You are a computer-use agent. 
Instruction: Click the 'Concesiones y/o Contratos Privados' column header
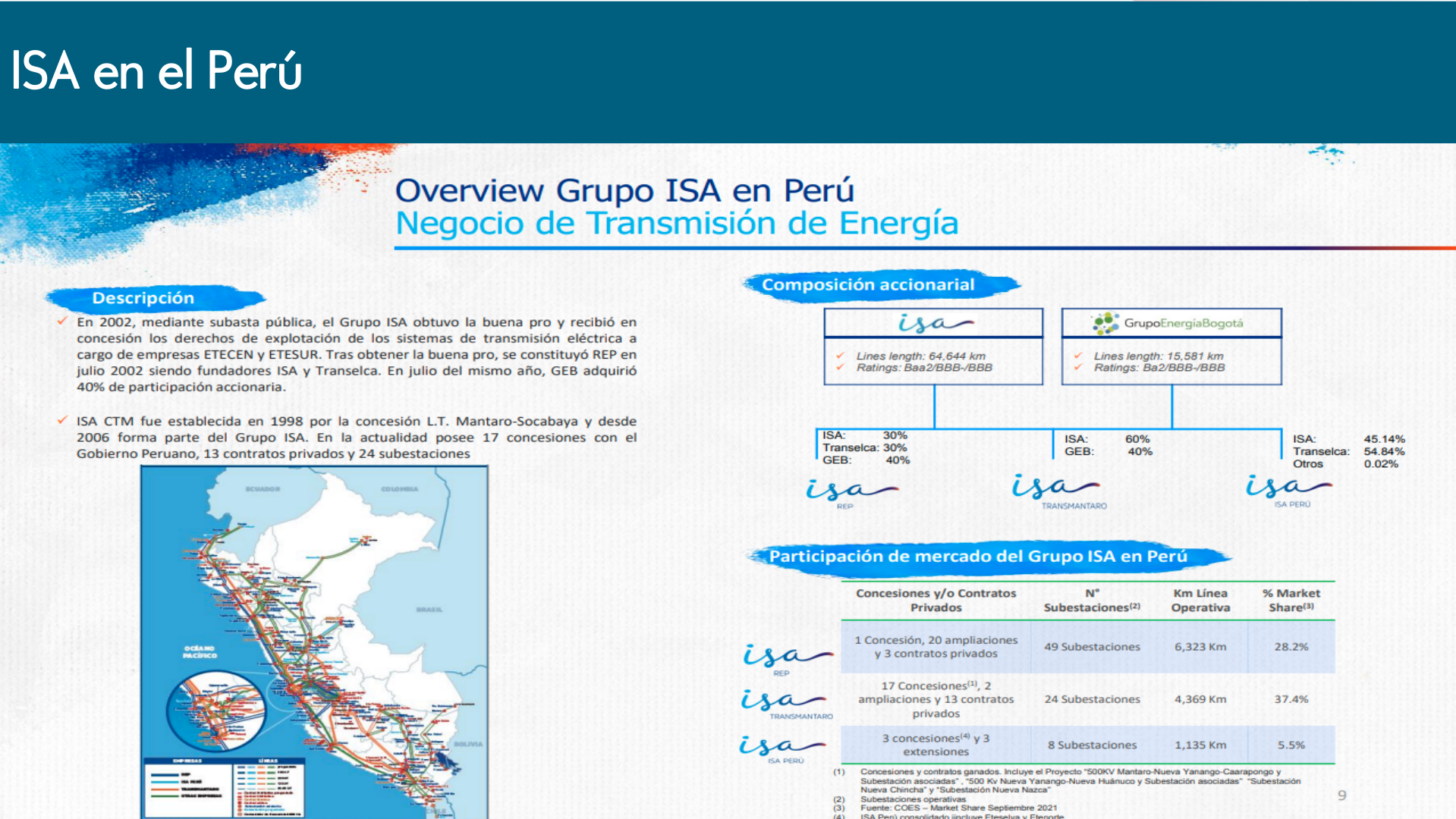[936, 601]
